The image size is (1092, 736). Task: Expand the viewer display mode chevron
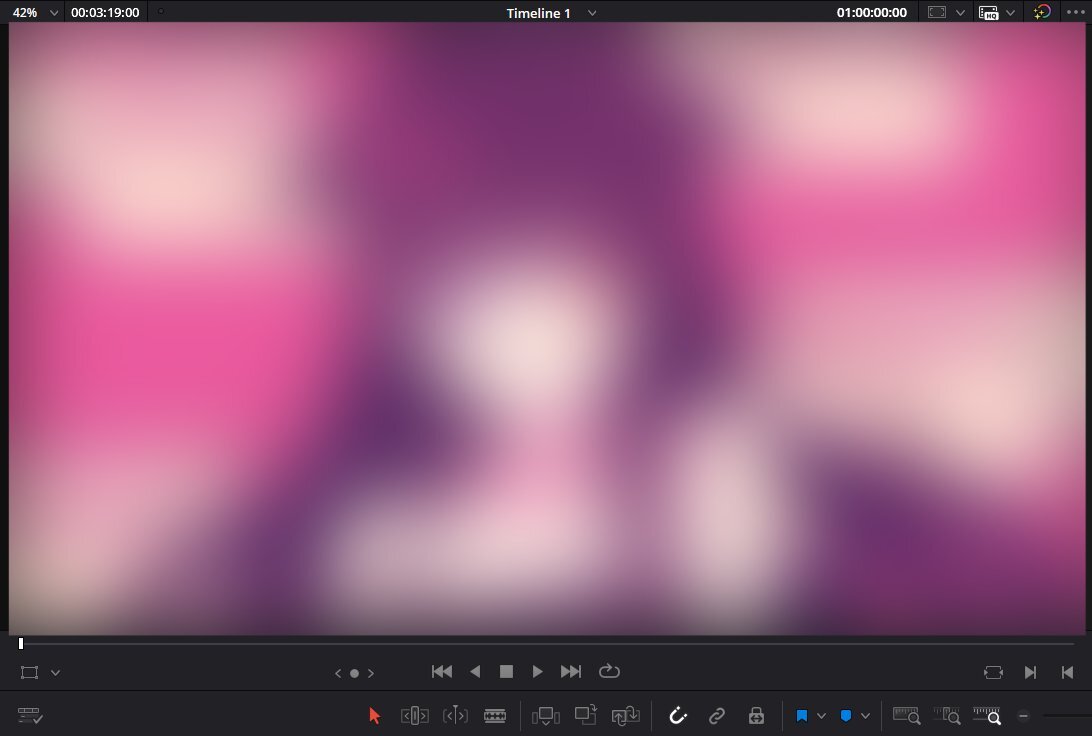(960, 13)
